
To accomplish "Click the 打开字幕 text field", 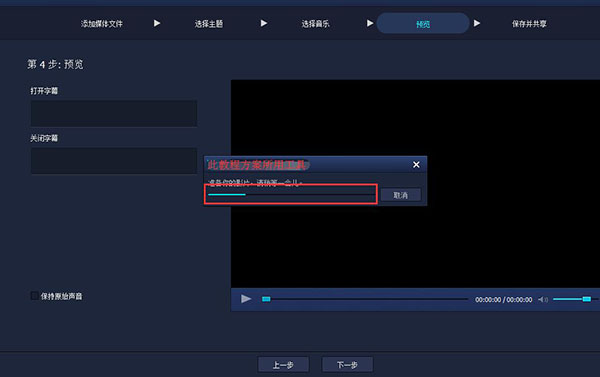I will (114, 114).
